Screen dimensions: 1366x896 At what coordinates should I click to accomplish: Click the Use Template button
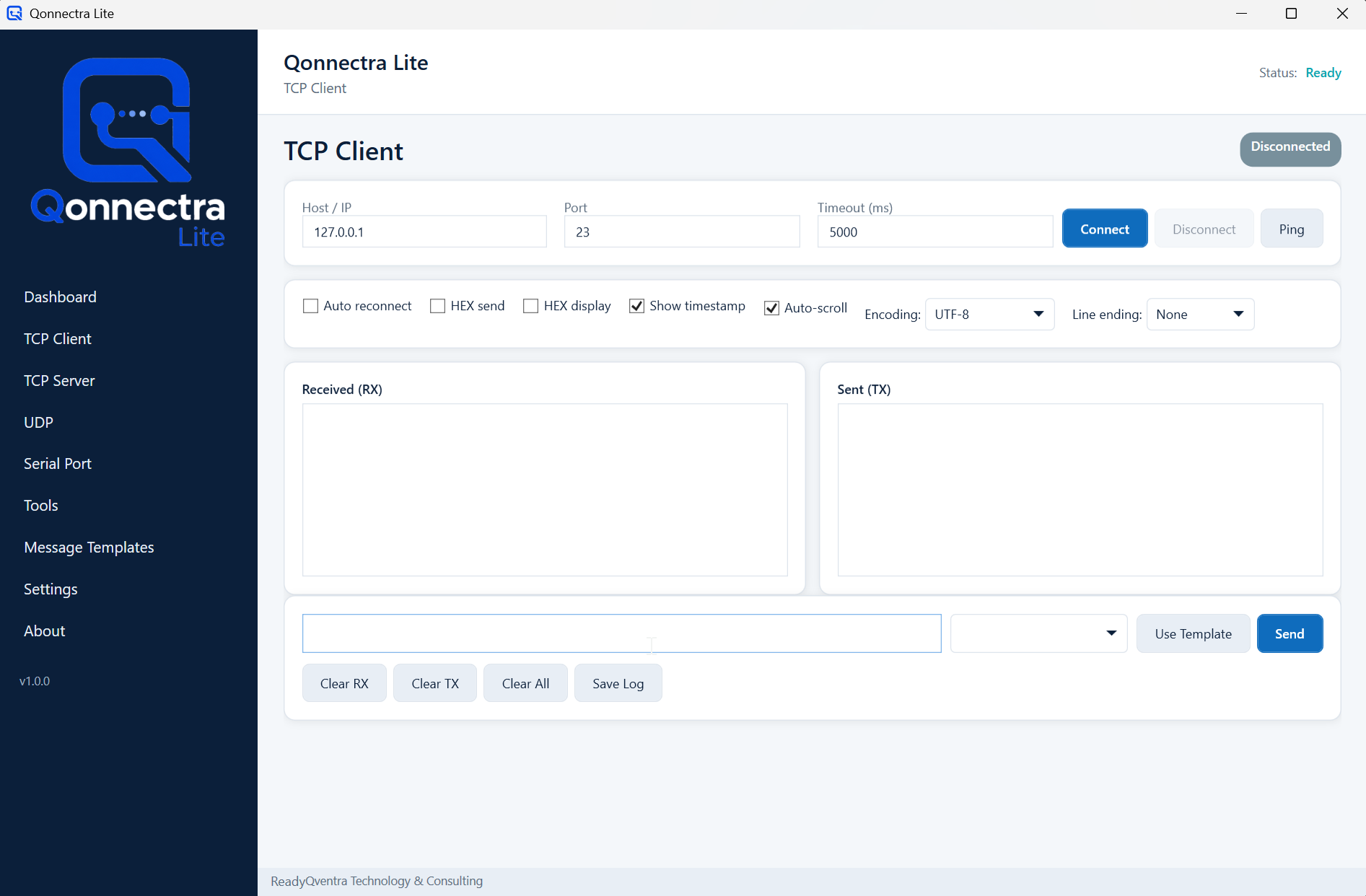[1194, 633]
